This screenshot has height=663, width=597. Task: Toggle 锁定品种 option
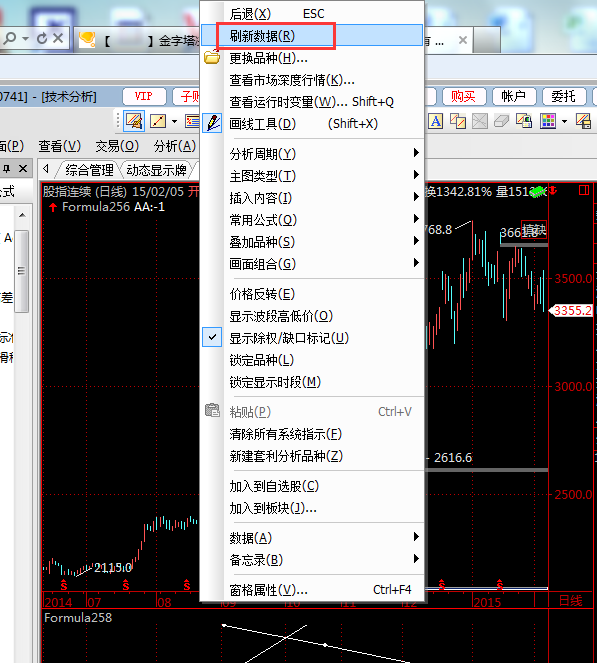click(x=312, y=360)
